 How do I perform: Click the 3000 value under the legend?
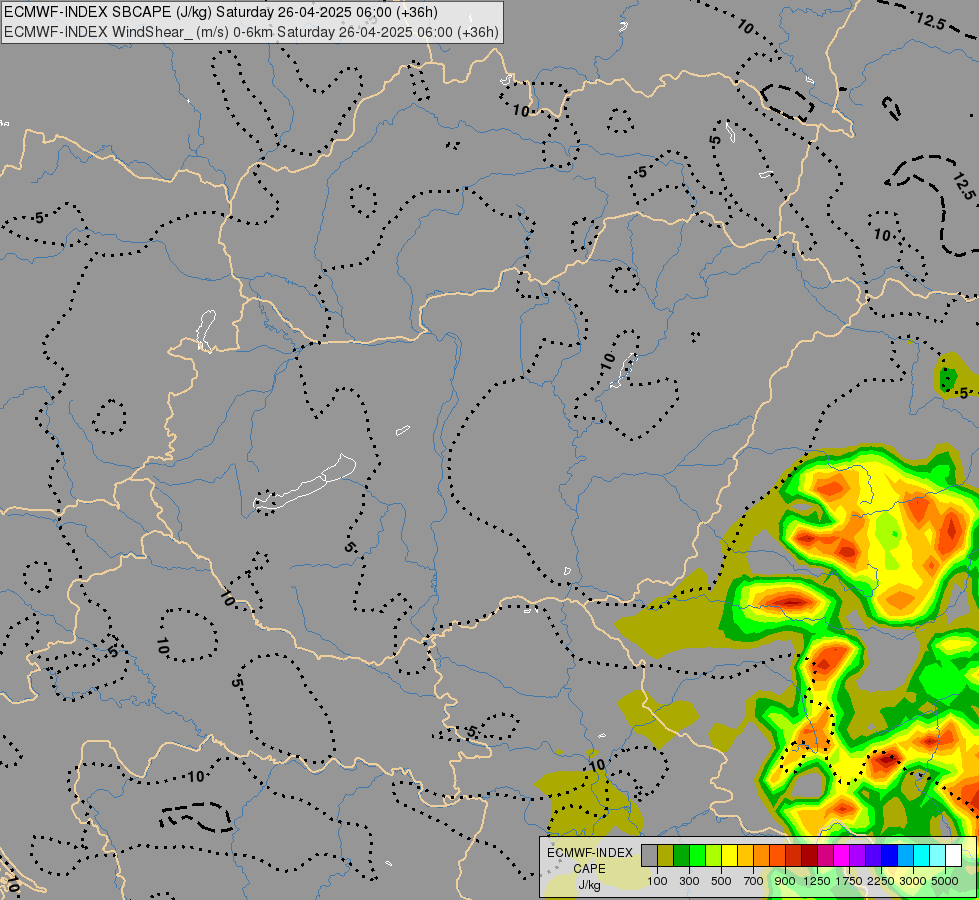pos(913,881)
